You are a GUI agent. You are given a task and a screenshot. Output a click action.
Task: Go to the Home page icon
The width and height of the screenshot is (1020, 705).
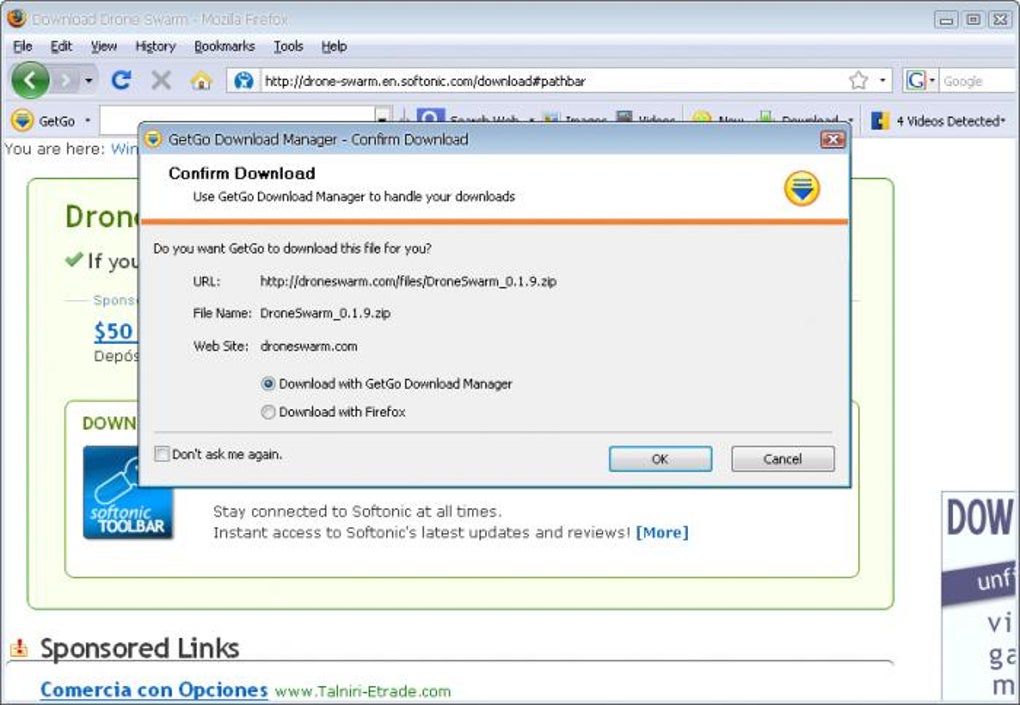(x=201, y=81)
